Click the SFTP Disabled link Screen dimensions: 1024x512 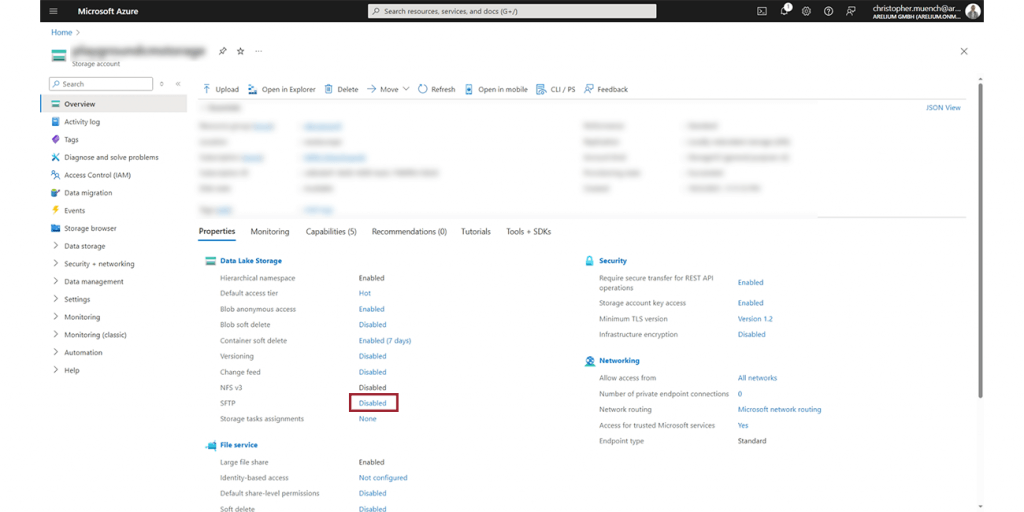[372, 404]
